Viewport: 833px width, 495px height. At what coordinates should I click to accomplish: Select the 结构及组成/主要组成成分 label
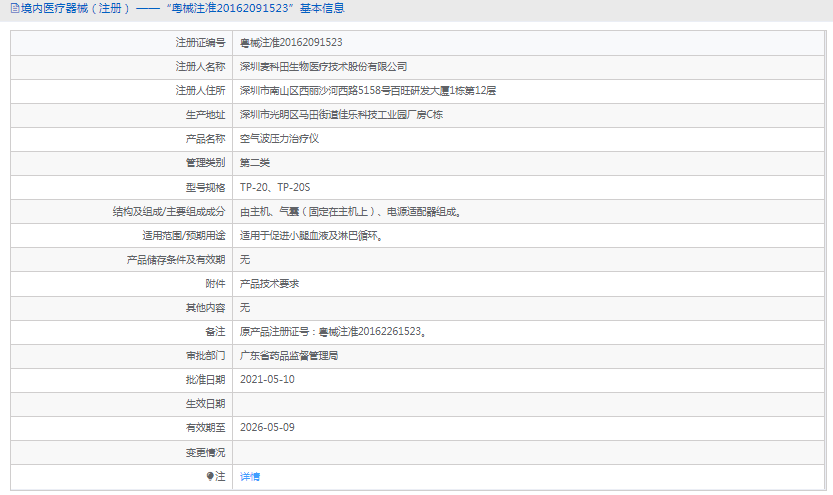pyautogui.click(x=169, y=211)
